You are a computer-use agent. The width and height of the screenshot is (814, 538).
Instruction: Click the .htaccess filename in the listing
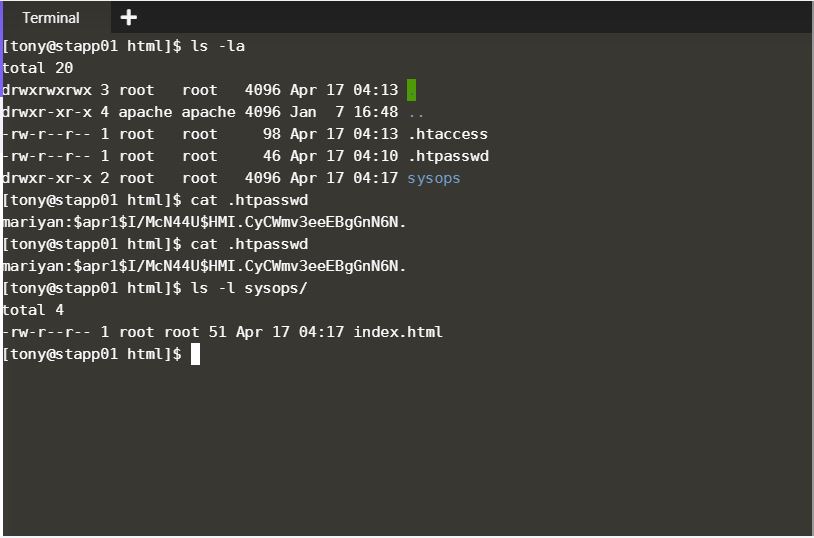[448, 134]
